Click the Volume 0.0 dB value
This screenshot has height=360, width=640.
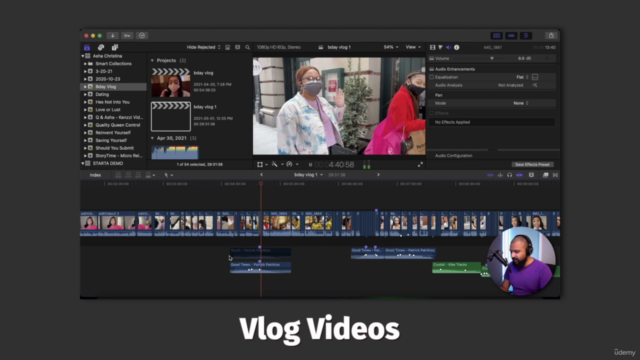pos(524,58)
